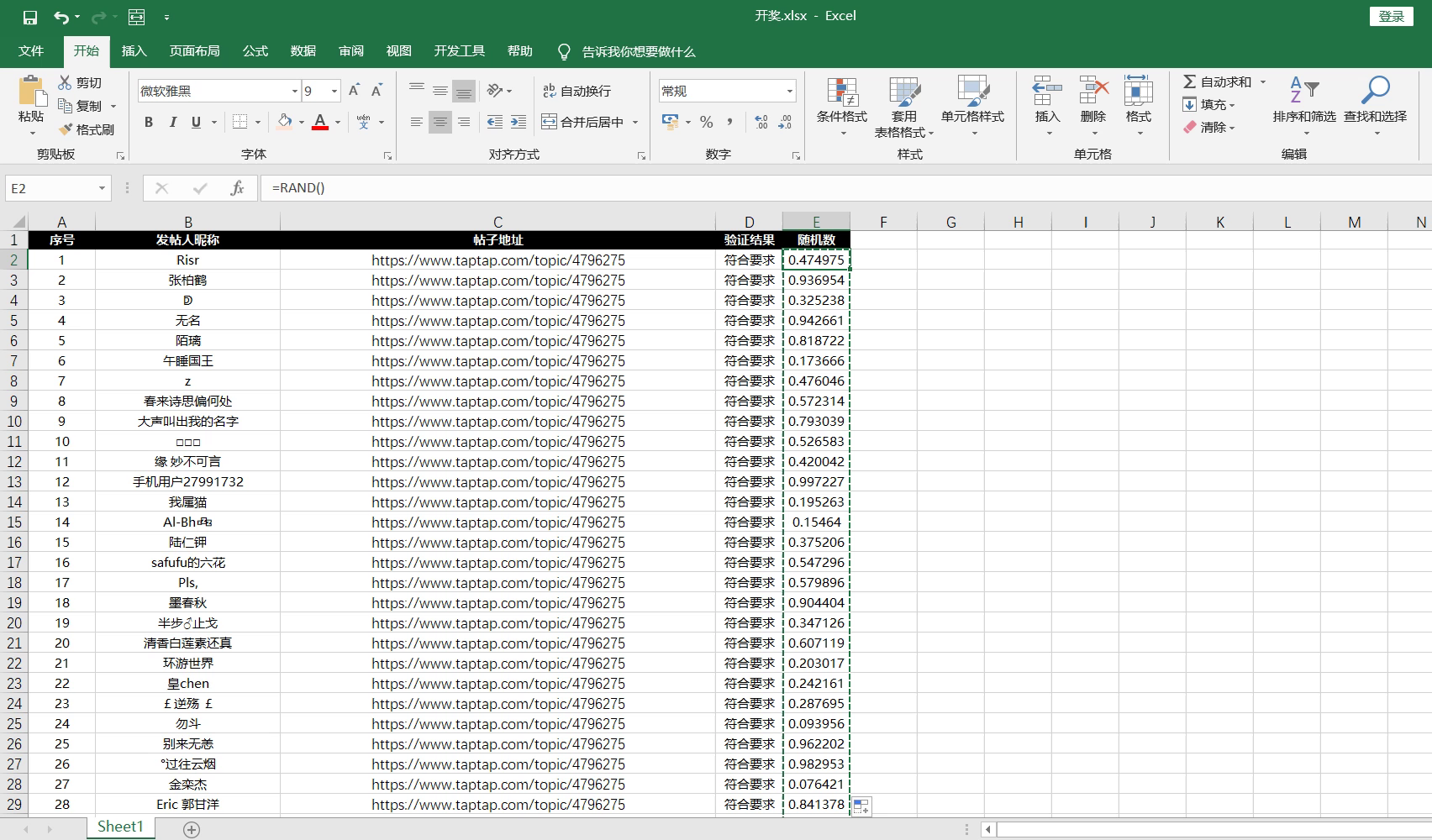The image size is (1432, 840).
Task: Open the number format dropdown
Action: pyautogui.click(x=789, y=91)
